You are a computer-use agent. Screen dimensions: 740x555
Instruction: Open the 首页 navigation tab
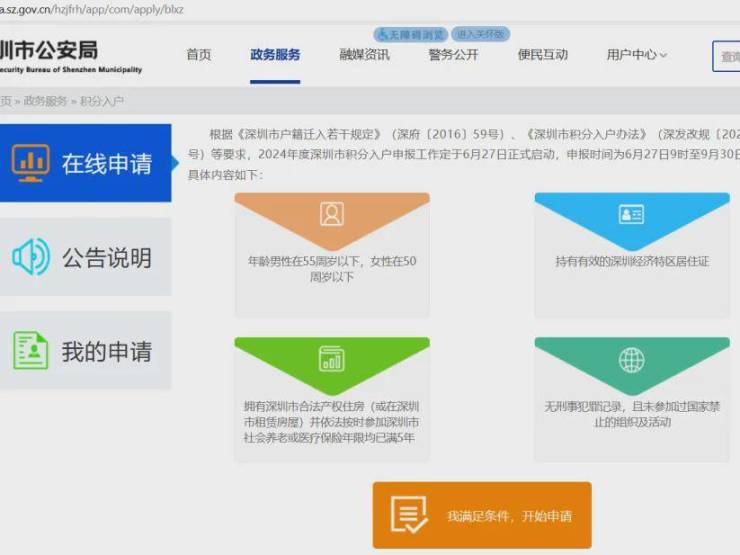pyautogui.click(x=199, y=55)
